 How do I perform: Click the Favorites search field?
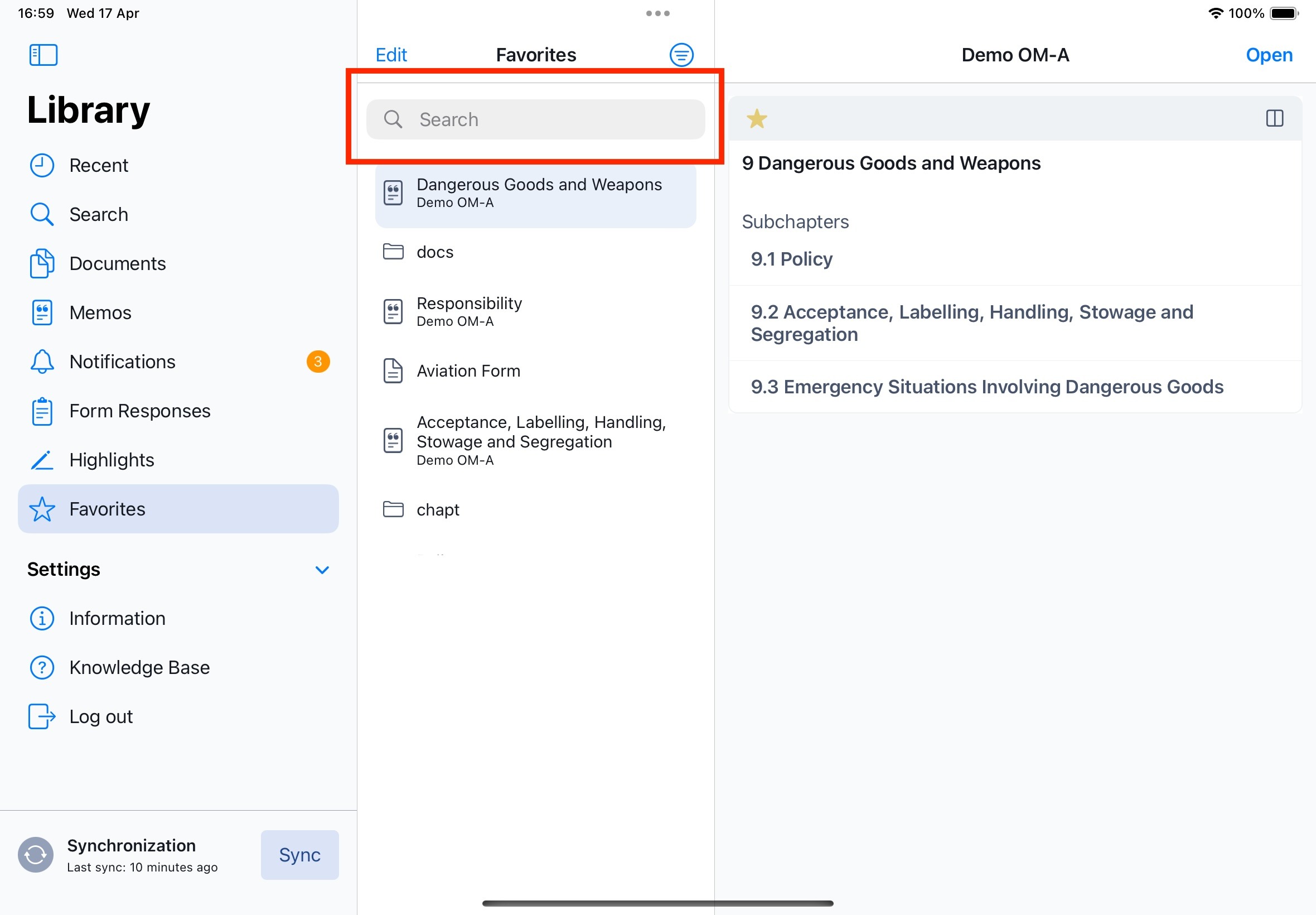tap(535, 119)
